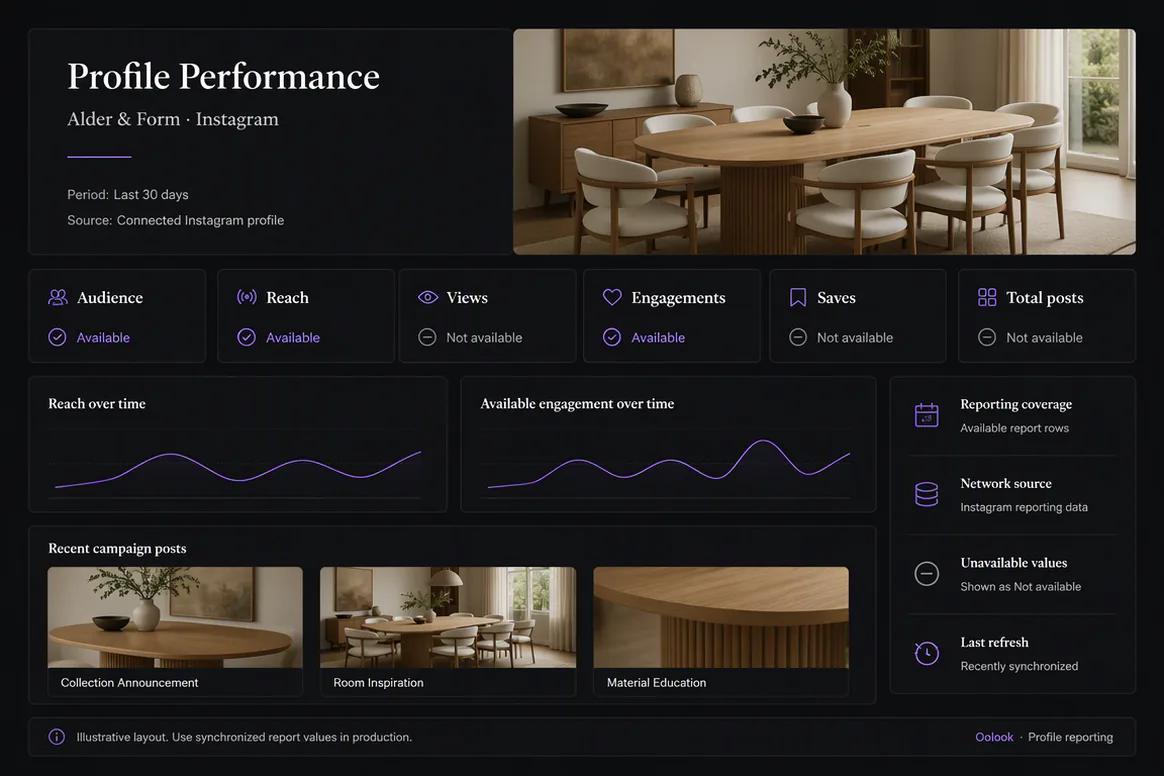This screenshot has height=776, width=1164.
Task: Click the Available report rows text
Action: (1014, 428)
